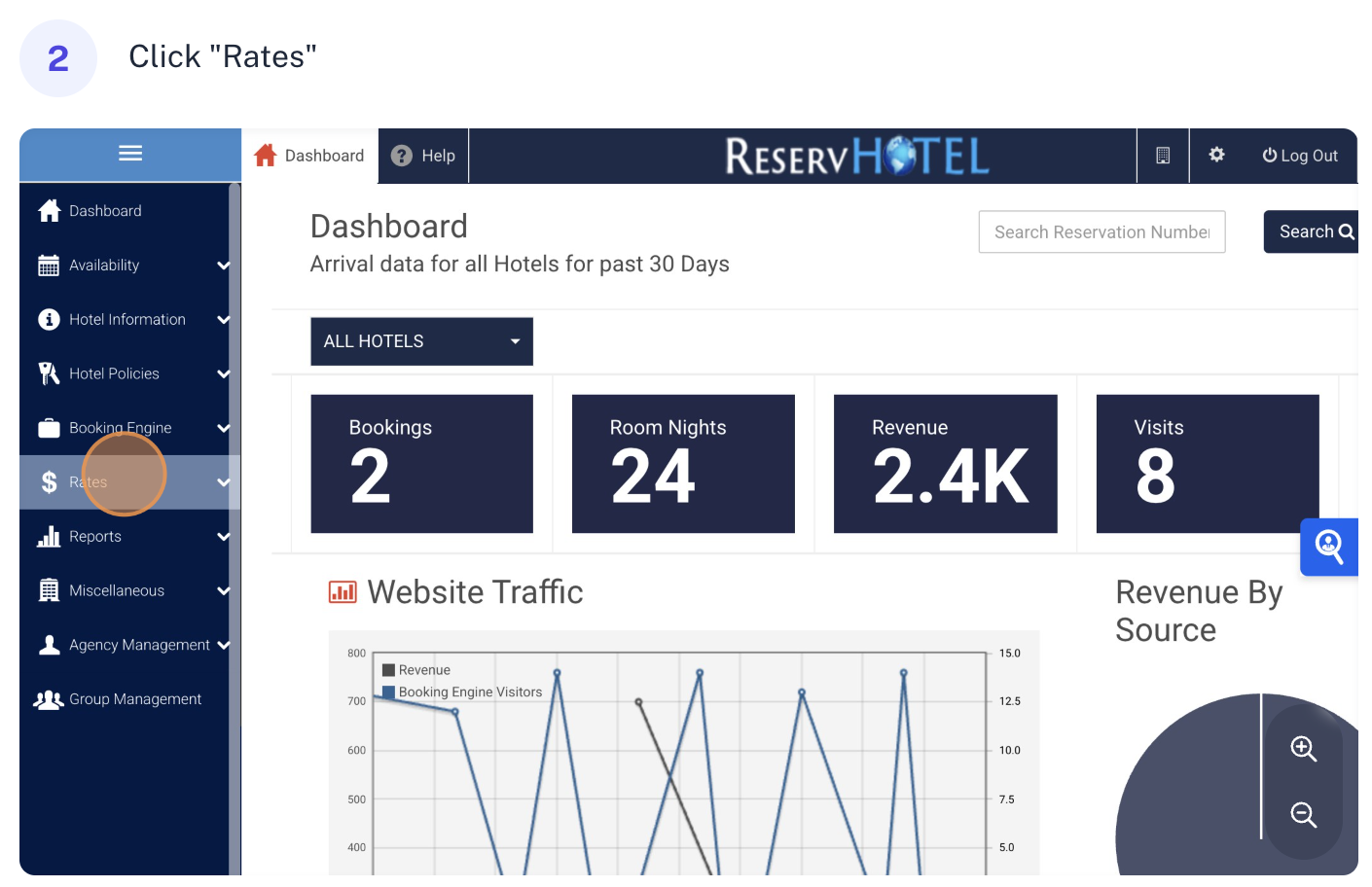Screen dimensions: 1372x887
Task: Click the Search button
Action: point(1311,231)
